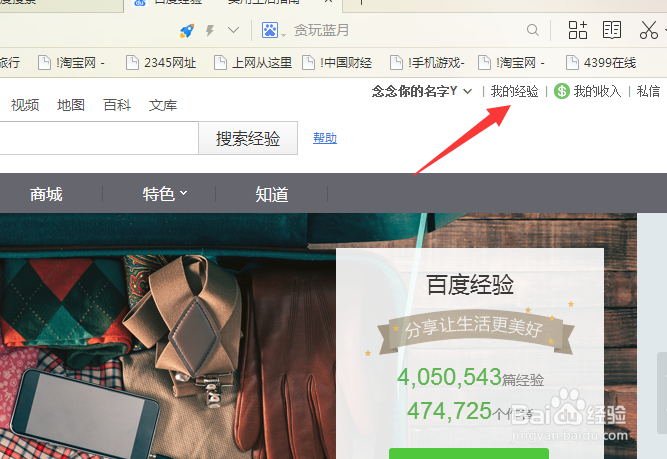
Task: Click the magnifier search icon in toolbar
Action: pos(533,30)
